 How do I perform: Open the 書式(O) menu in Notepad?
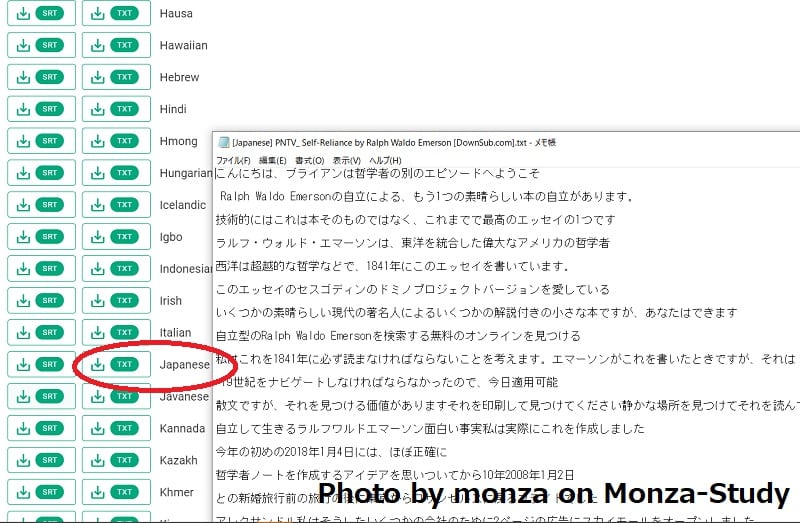coord(309,160)
